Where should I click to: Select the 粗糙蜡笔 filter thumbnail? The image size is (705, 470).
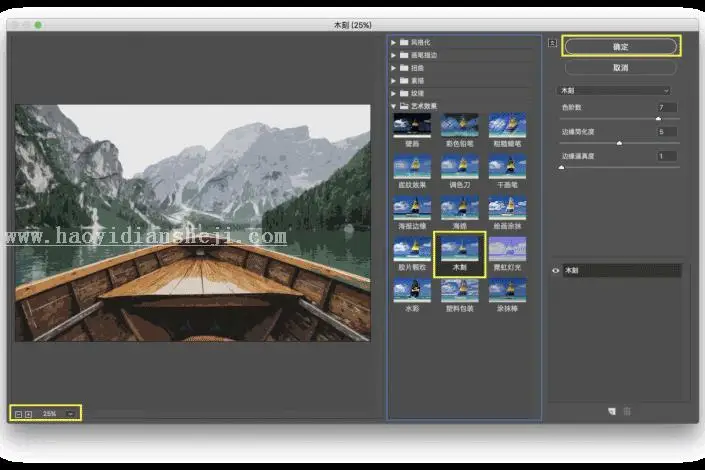coord(507,125)
